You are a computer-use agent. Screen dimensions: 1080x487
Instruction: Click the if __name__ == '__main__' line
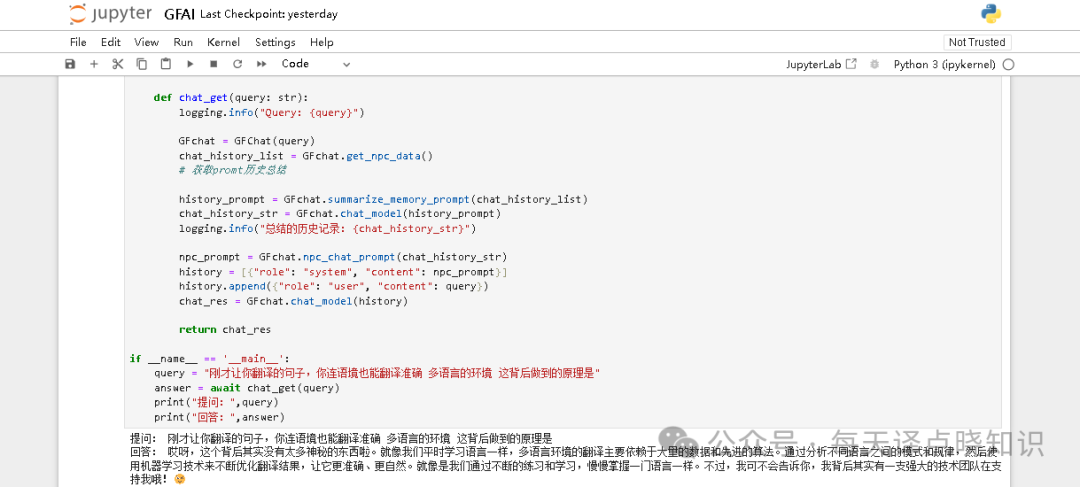click(209, 358)
